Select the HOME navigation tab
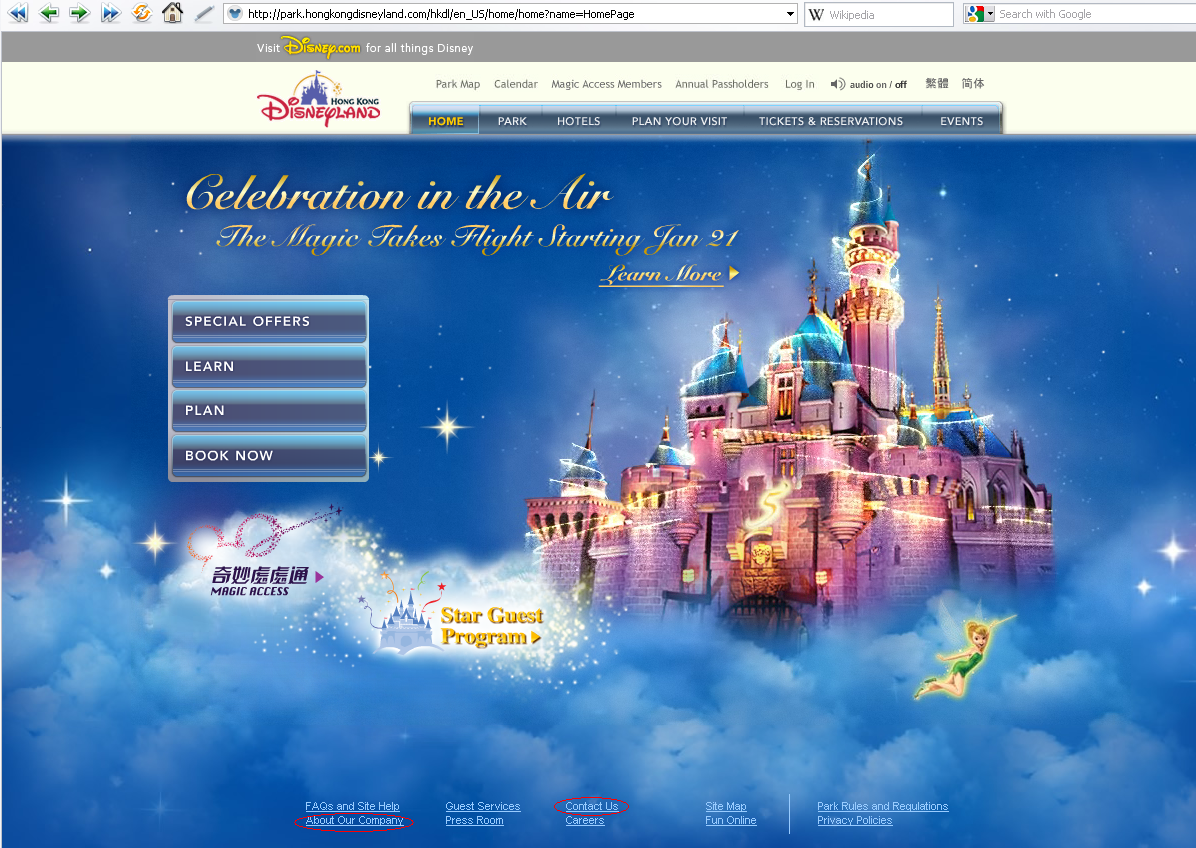 pyautogui.click(x=445, y=120)
